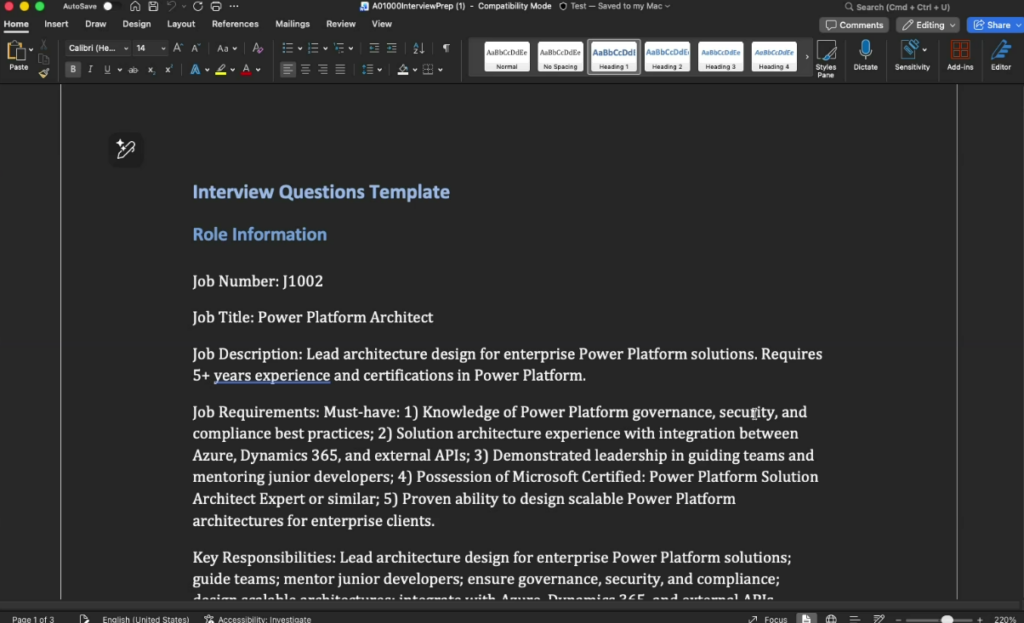Click the Comments button

coord(853,25)
